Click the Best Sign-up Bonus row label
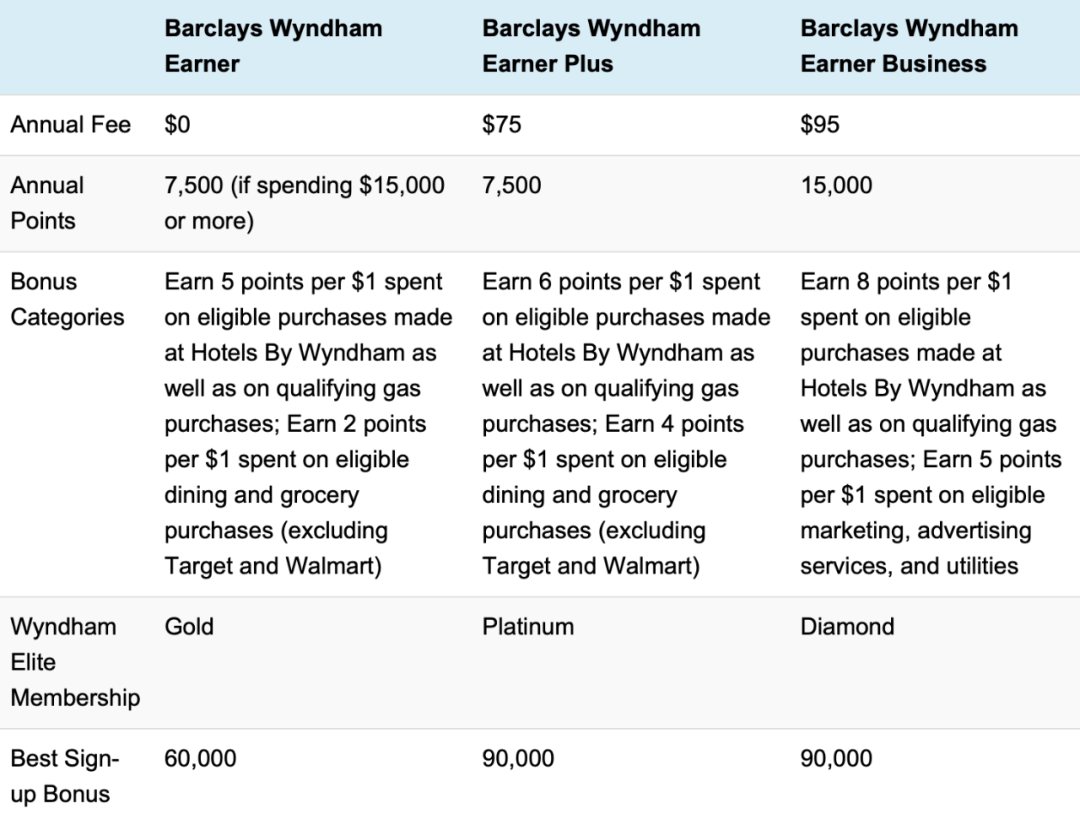 [x=65, y=776]
